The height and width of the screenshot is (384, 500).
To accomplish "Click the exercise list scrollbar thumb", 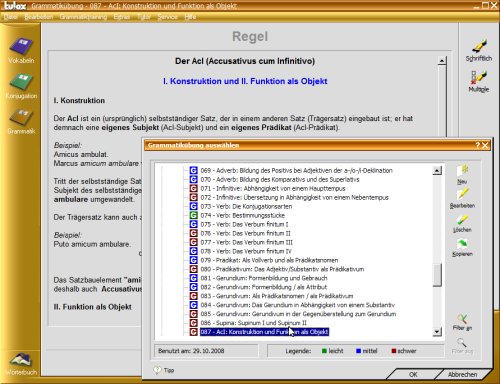I will coord(437,275).
